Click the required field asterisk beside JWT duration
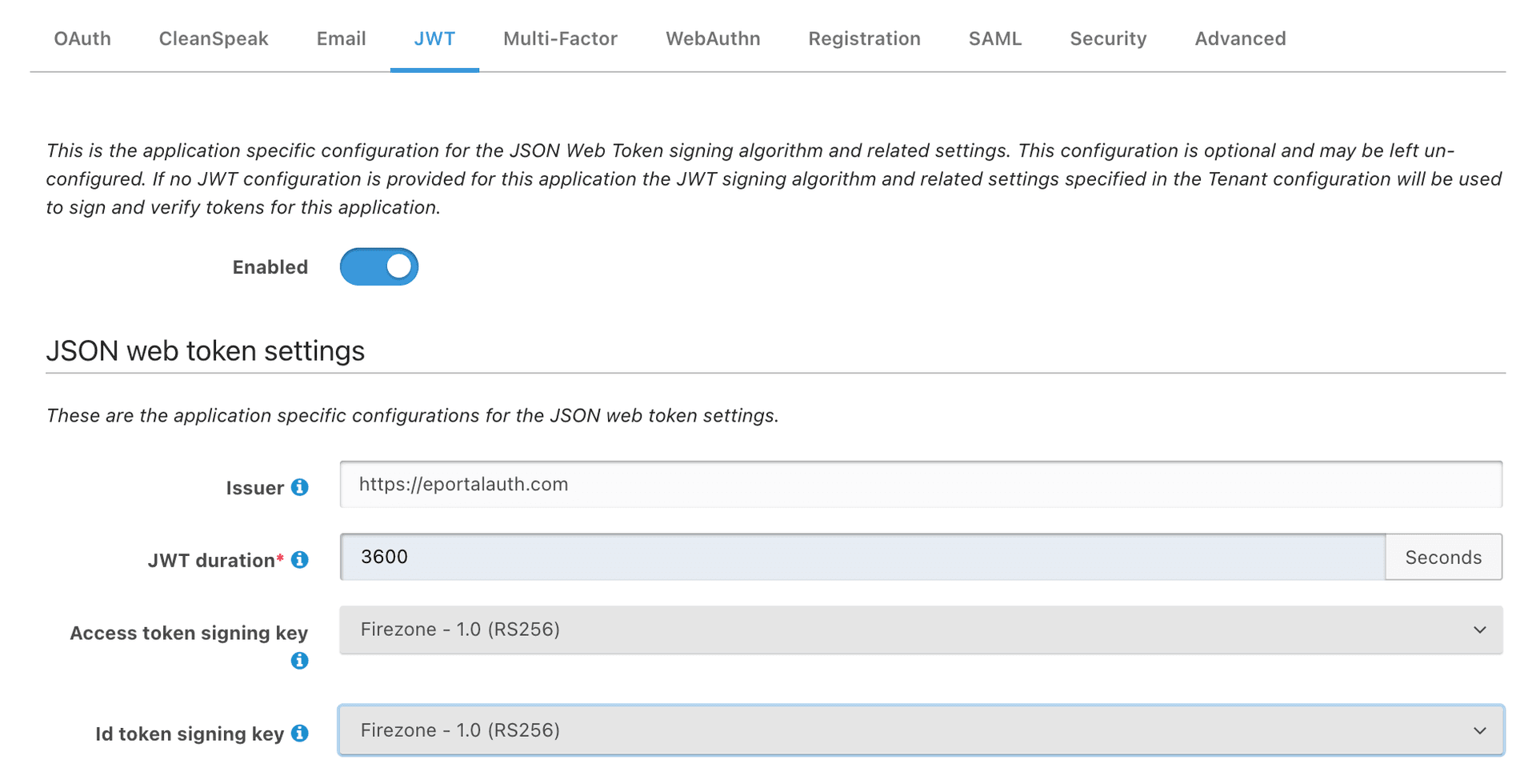This screenshot has height=784, width=1536. [x=282, y=555]
